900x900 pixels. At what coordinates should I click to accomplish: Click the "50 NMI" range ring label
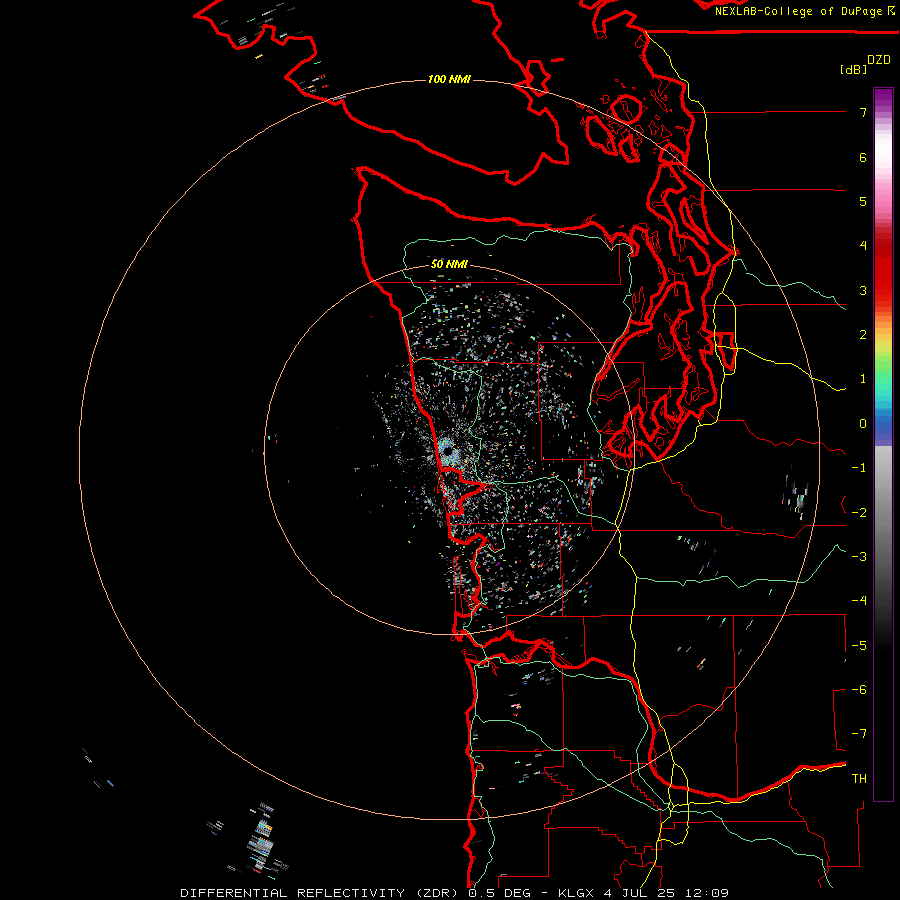(449, 264)
